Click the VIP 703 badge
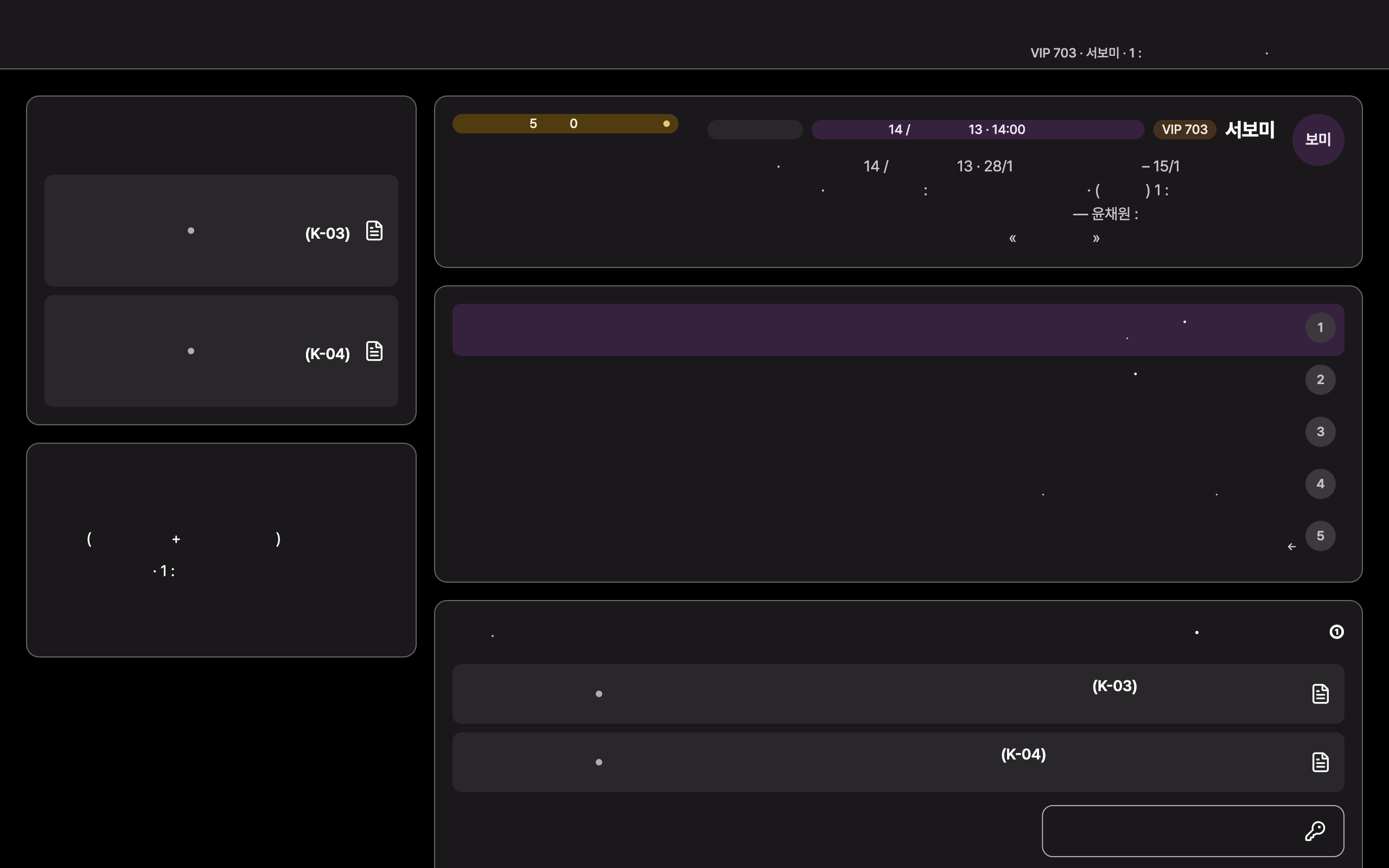Screen dimensions: 1389x868 click(1184, 129)
